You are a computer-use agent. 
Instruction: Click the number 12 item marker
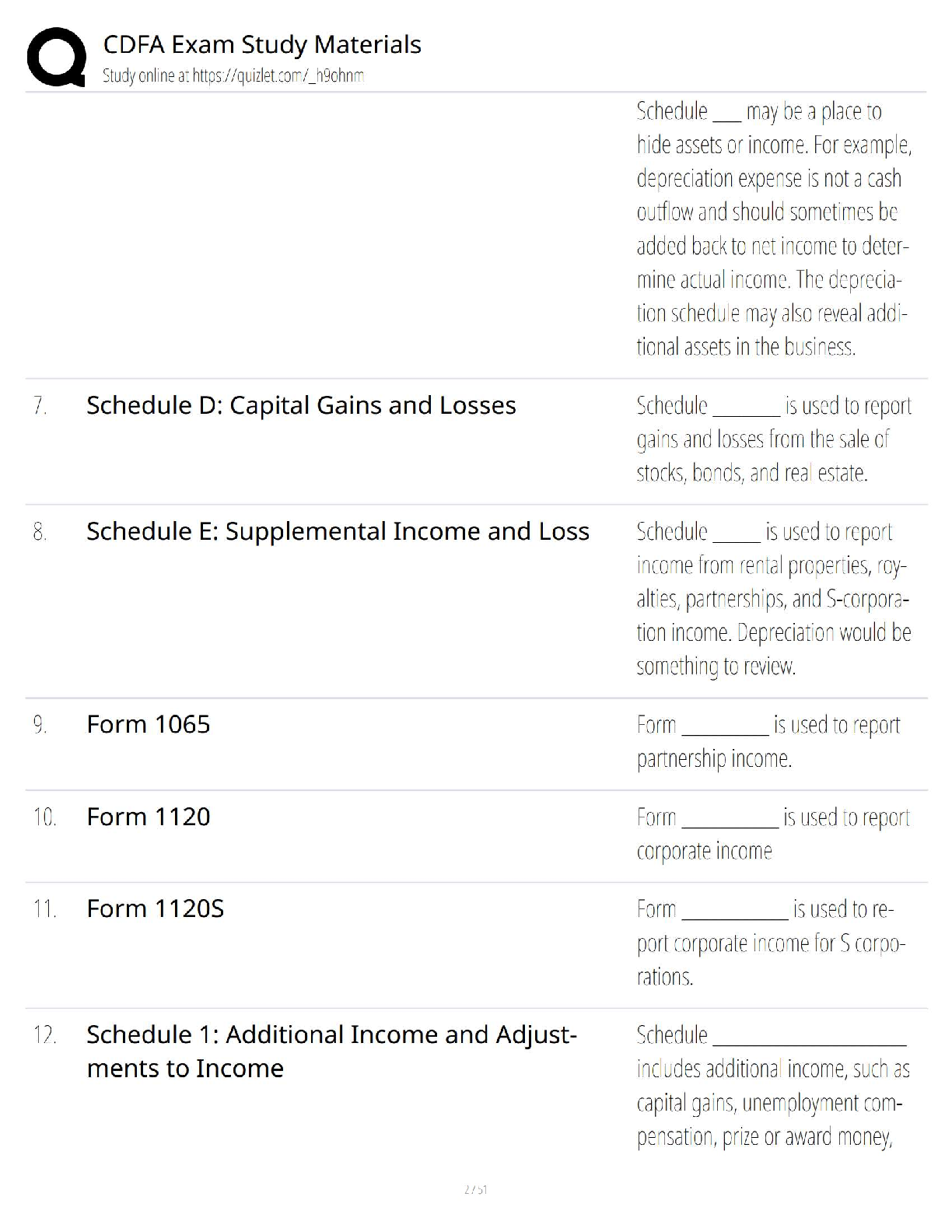(44, 1035)
